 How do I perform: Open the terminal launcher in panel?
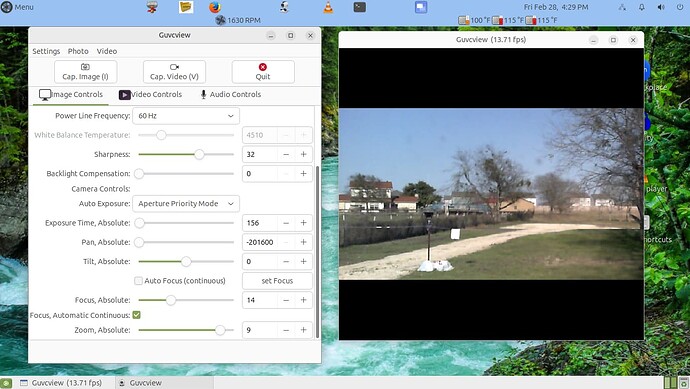pos(360,7)
